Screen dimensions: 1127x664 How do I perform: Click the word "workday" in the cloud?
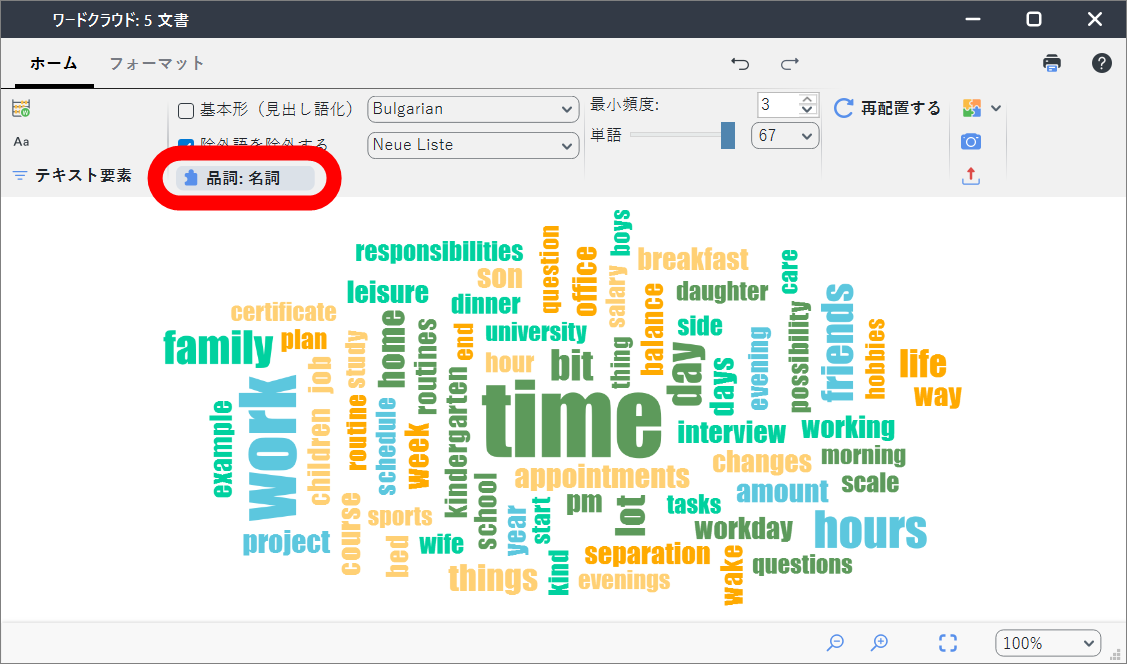[x=744, y=530]
